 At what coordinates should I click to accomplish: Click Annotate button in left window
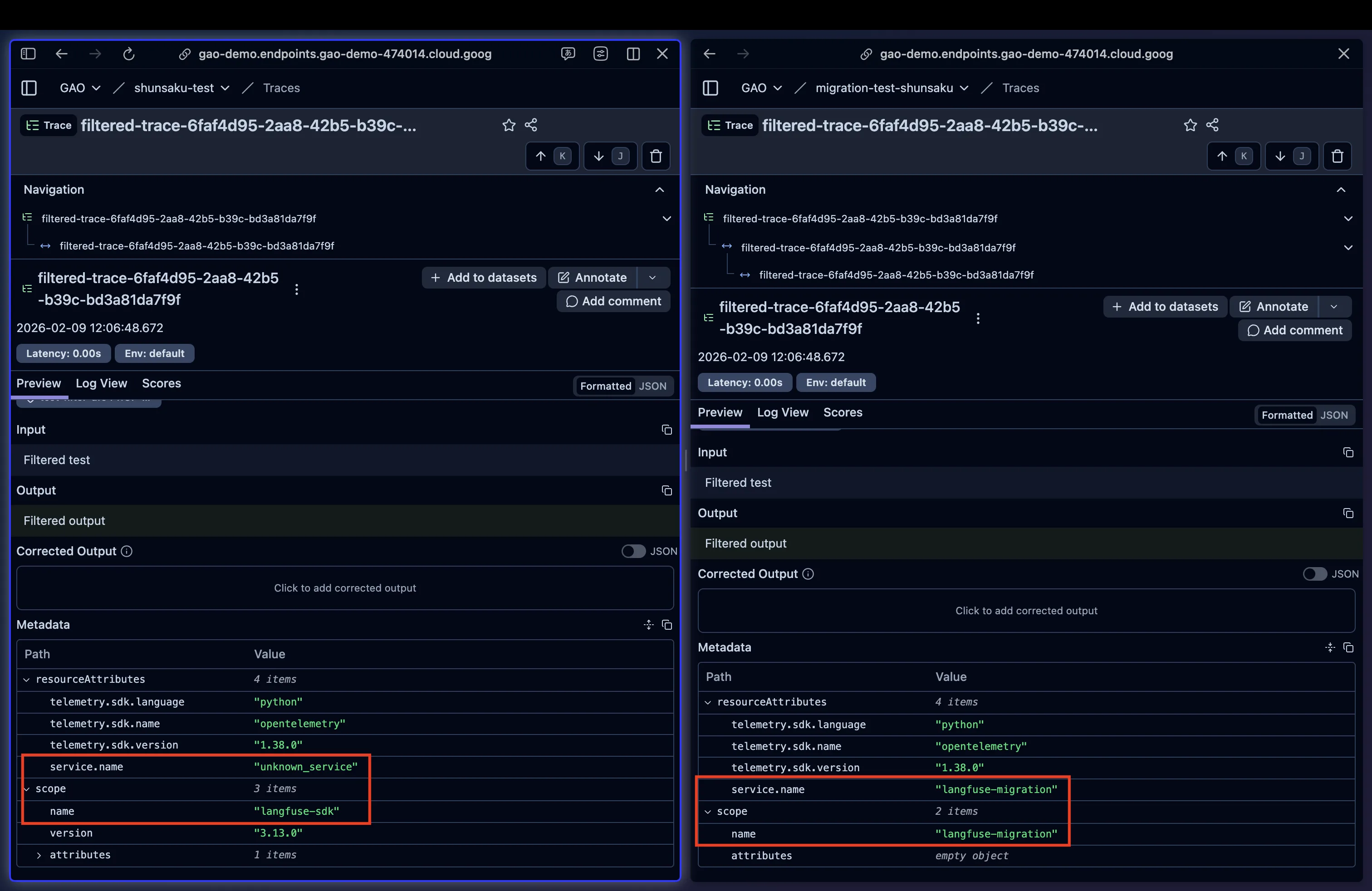click(x=593, y=278)
